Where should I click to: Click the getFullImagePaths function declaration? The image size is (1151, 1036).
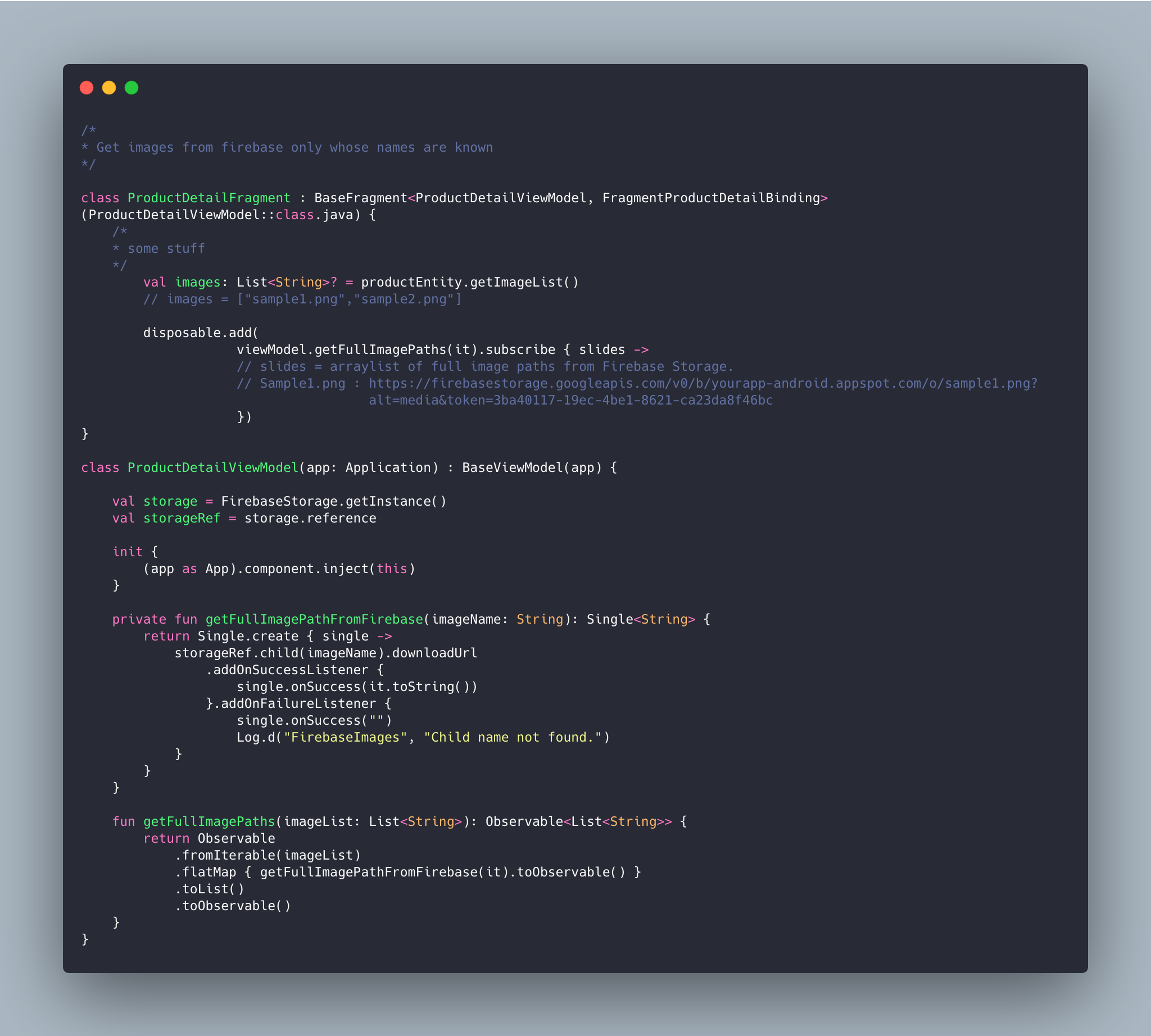coord(209,822)
